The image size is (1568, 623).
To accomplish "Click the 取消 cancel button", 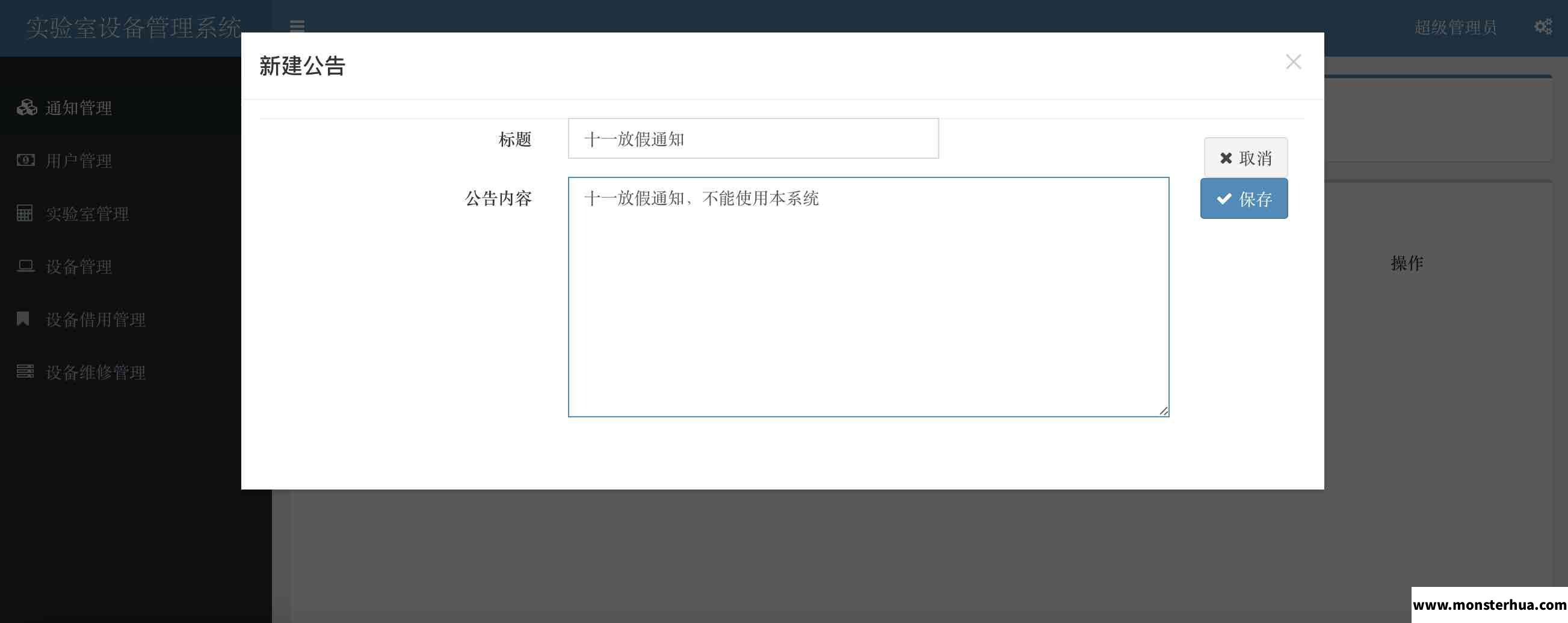I will (1245, 158).
